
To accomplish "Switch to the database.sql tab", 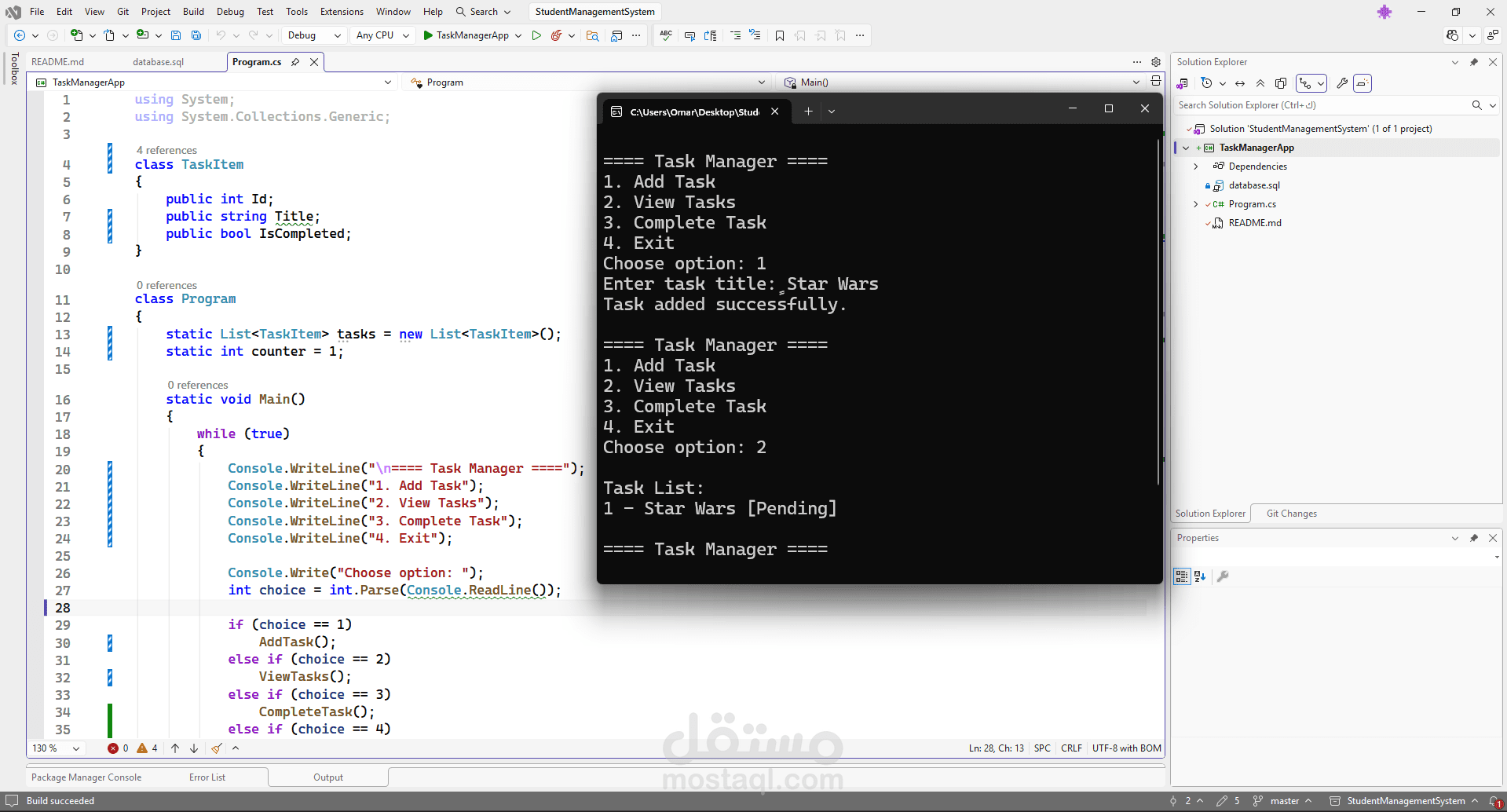I will click(158, 62).
